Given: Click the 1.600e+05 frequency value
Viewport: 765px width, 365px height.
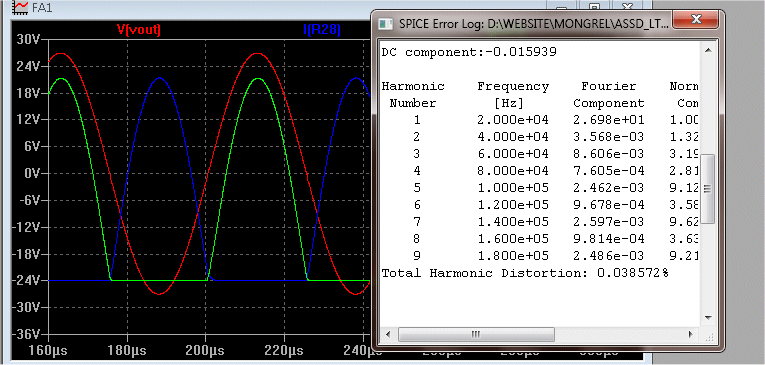Looking at the screenshot, I should coord(513,239).
